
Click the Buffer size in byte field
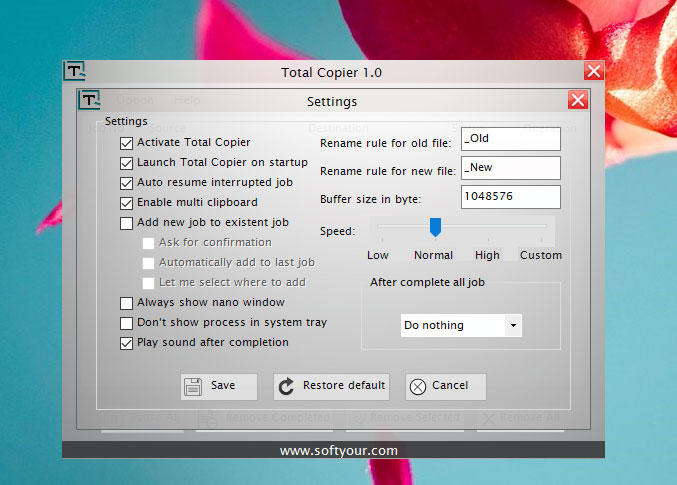(510, 197)
